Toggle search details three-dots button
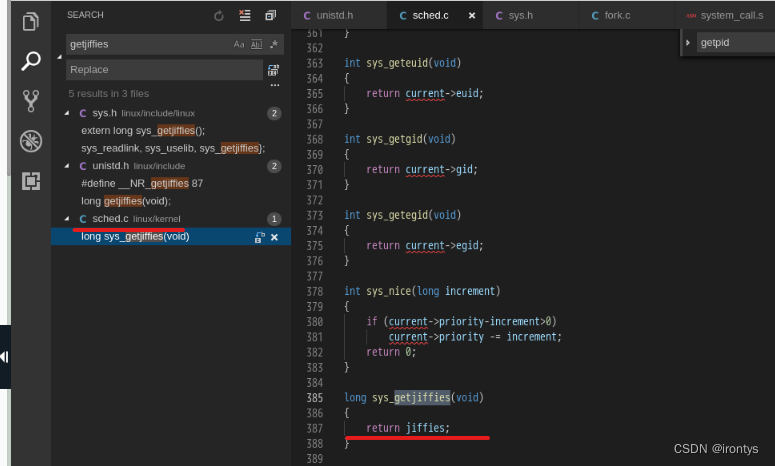Image resolution: width=775 pixels, height=466 pixels. [273, 86]
